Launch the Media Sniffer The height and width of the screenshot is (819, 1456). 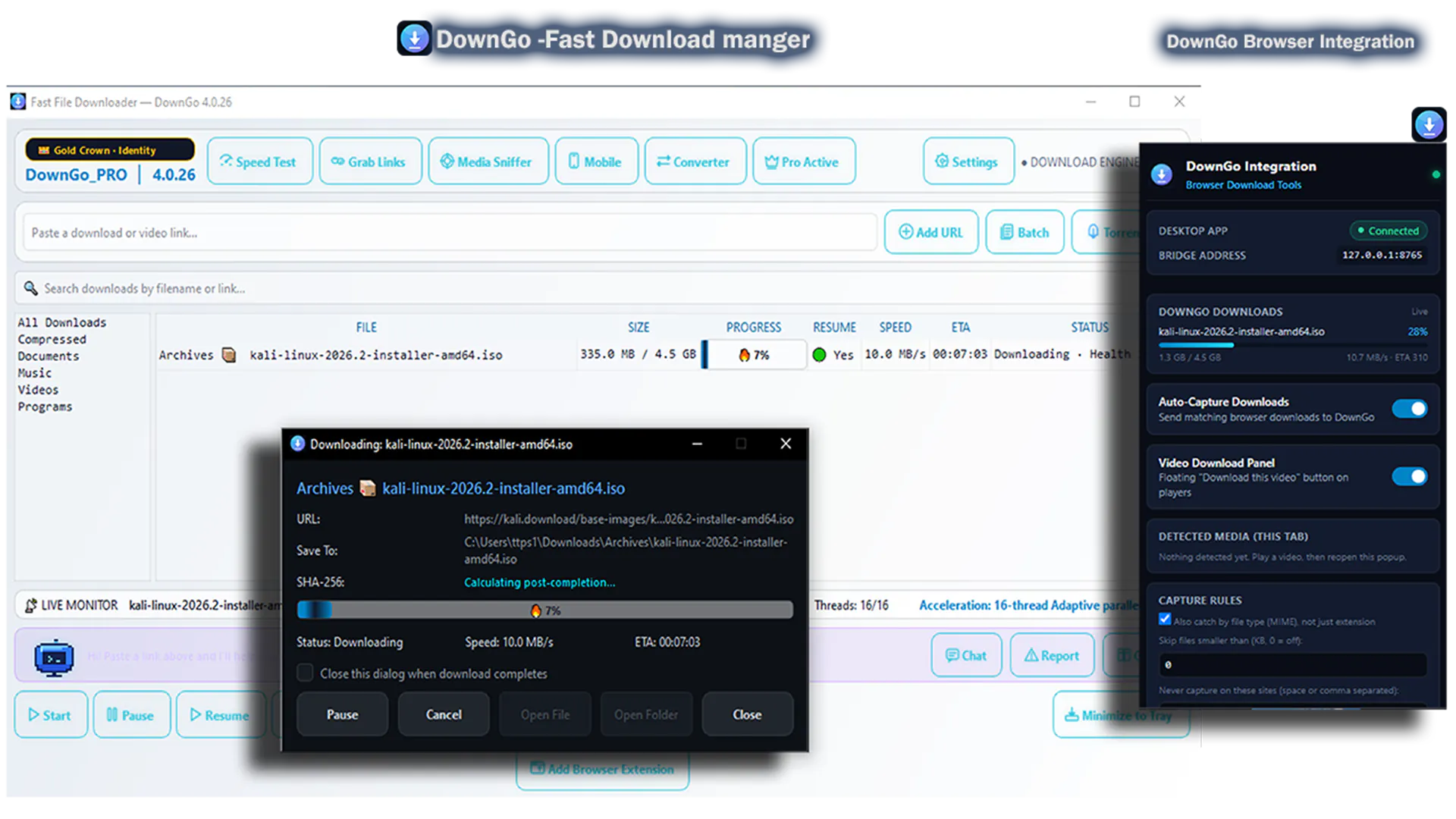tap(488, 162)
